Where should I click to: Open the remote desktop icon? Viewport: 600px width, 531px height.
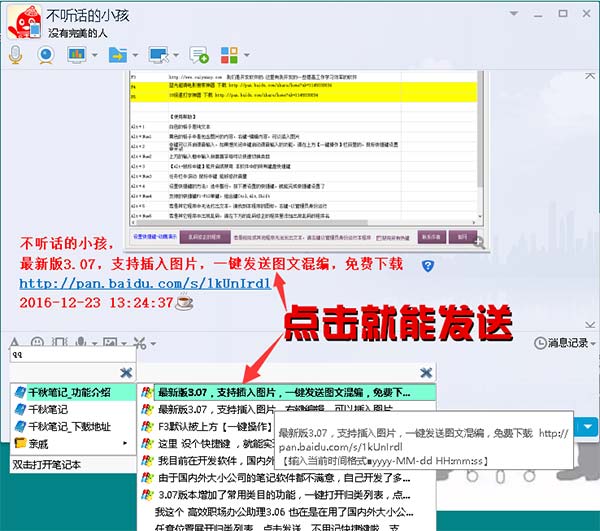(159, 55)
